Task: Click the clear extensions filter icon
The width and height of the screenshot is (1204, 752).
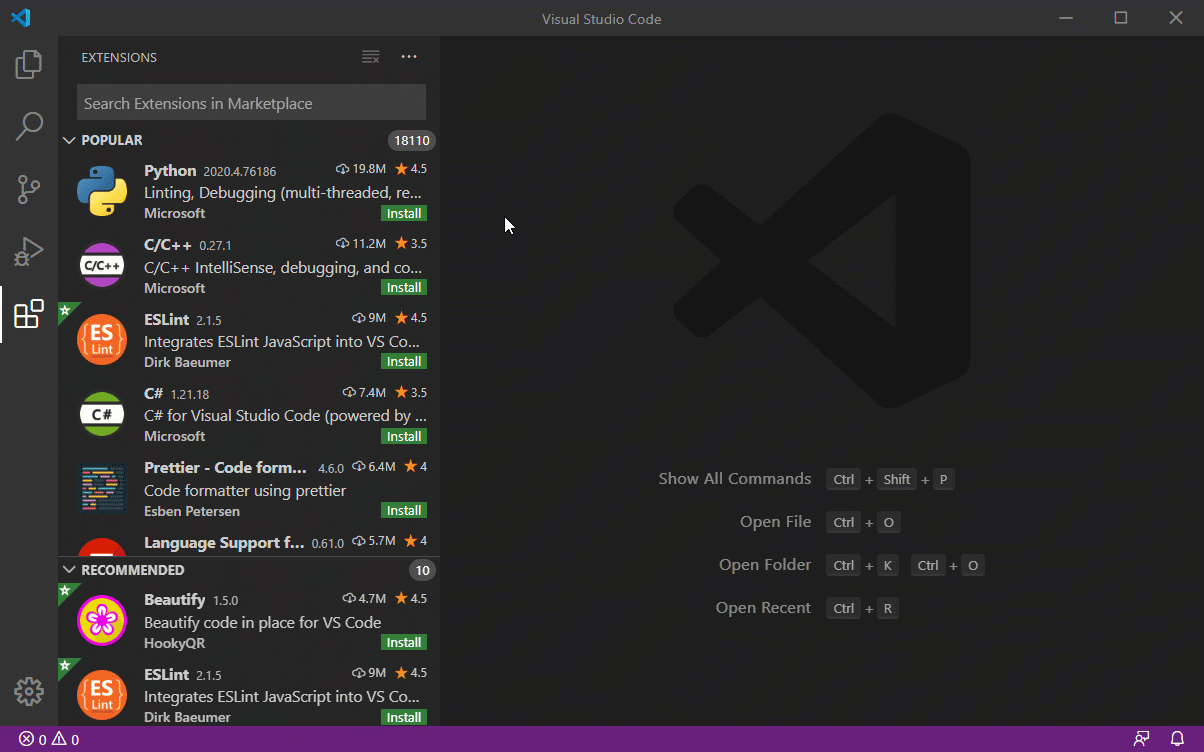Action: tap(370, 57)
